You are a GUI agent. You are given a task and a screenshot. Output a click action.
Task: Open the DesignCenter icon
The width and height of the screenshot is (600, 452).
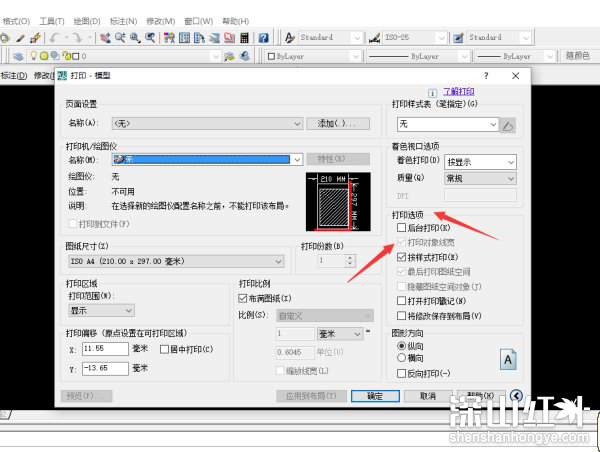[x=184, y=38]
